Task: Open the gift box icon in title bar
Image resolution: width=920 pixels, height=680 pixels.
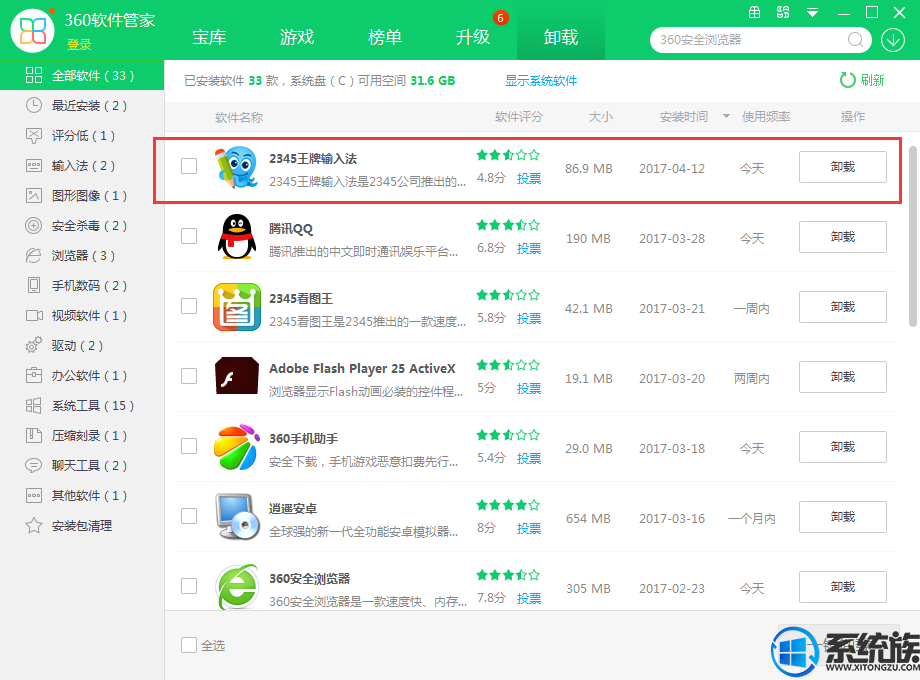Action: (755, 12)
